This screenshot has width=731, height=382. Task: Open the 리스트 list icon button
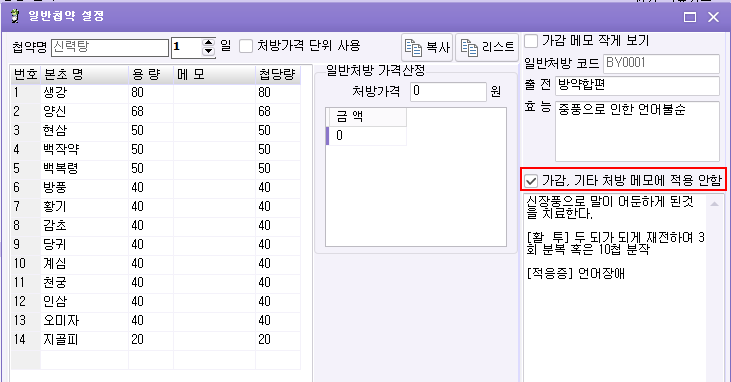(487, 47)
